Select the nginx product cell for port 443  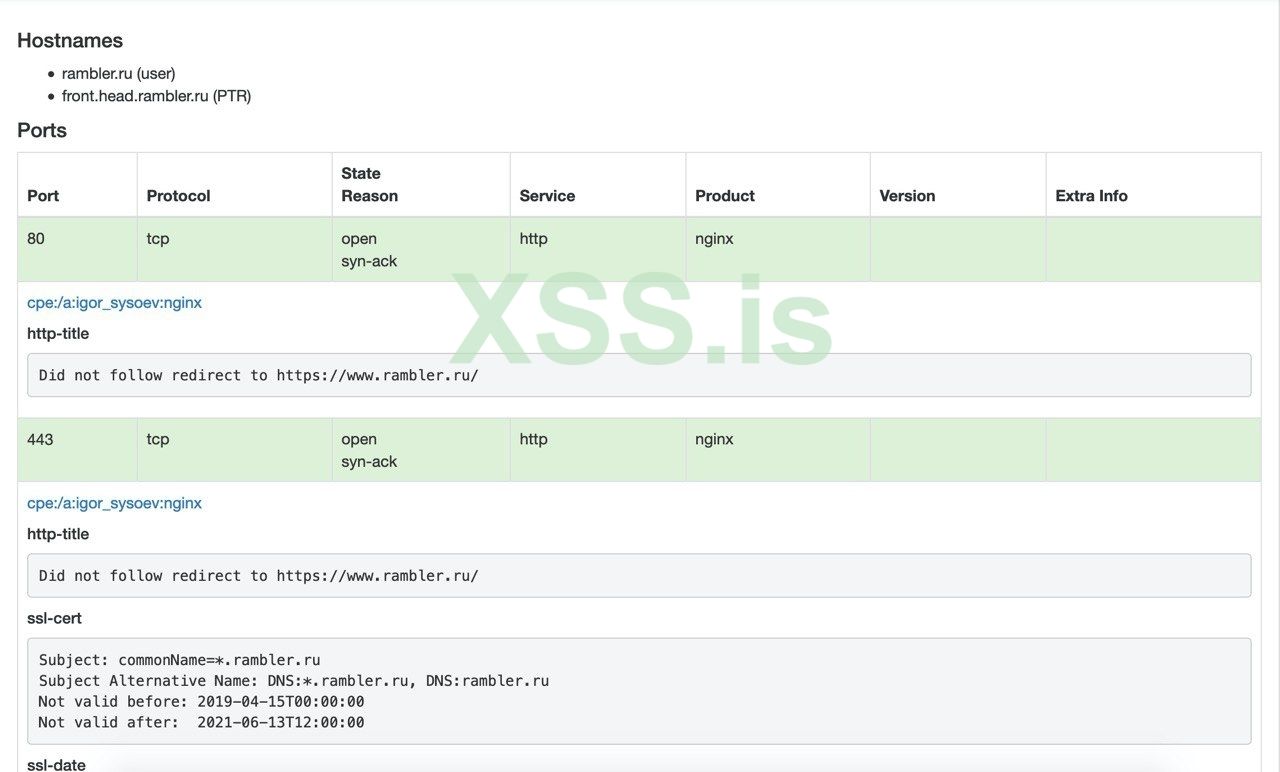(778, 450)
